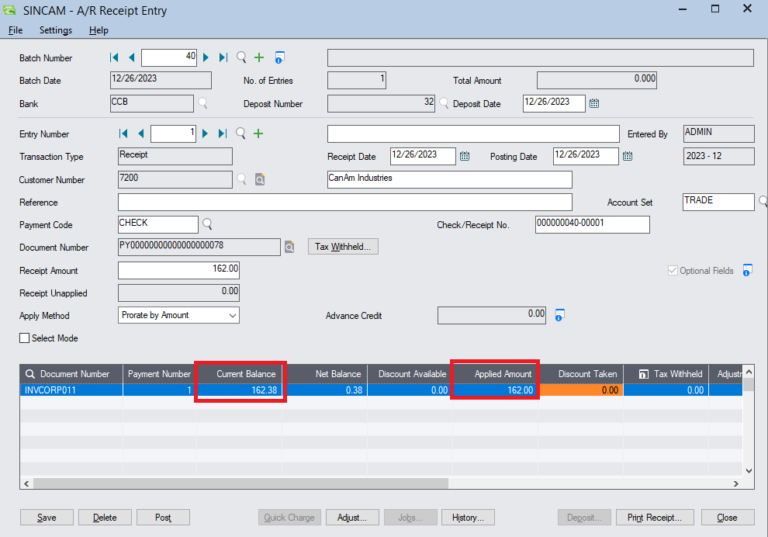Click the Post button
768x537 pixels.
pyautogui.click(x=163, y=517)
